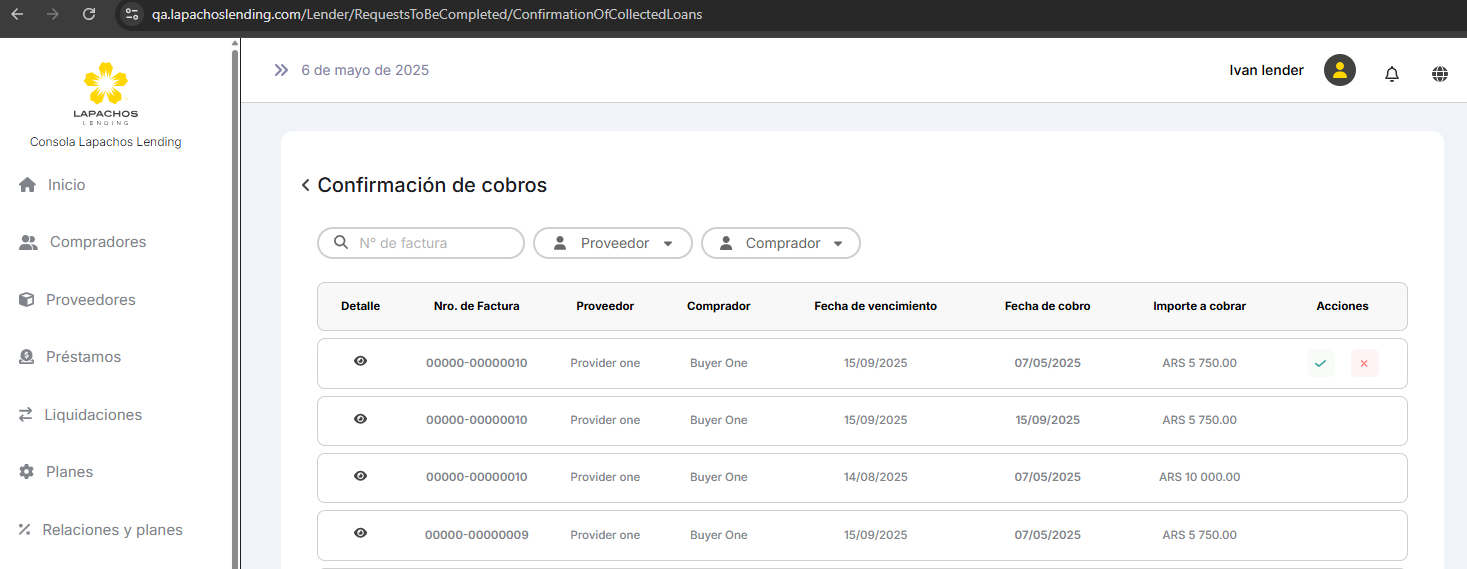This screenshot has height=569, width=1467.
Task: View detail of first invoice row
Action: [x=360, y=361]
